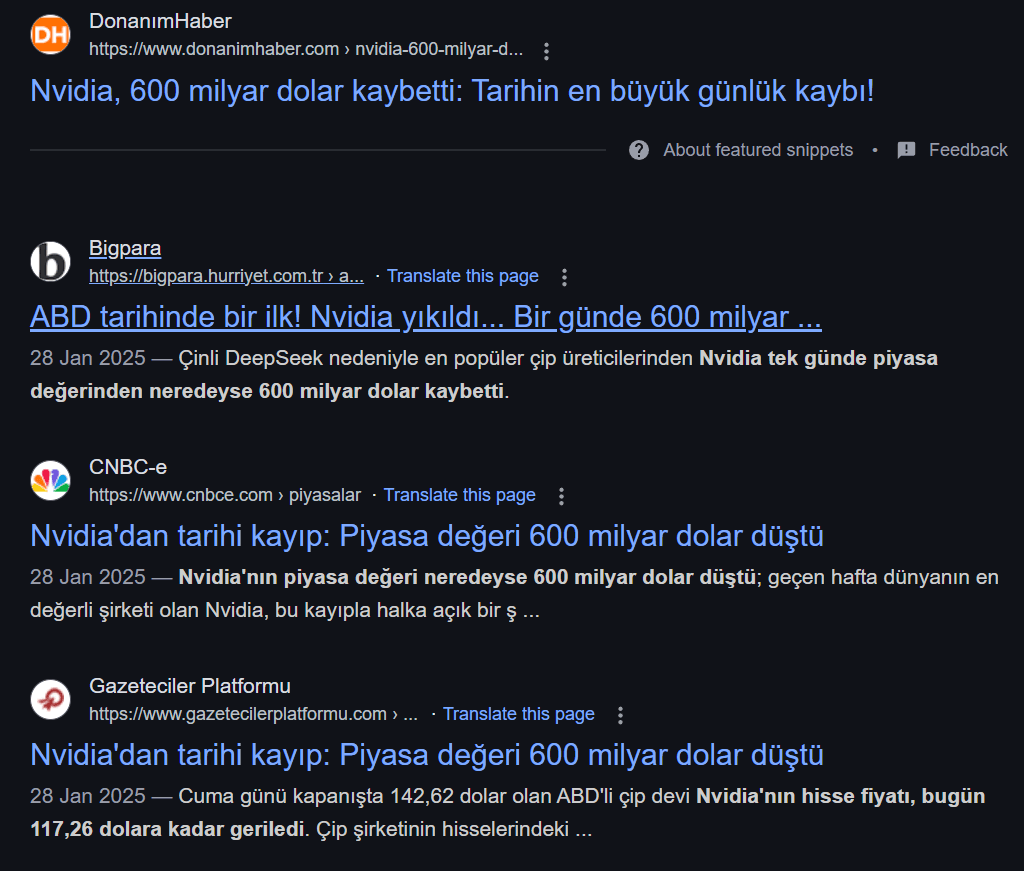The height and width of the screenshot is (871, 1024).
Task: Open 'ABD tarihinde bir ilk! Nvidia yıkıldı' headline
Action: pyautogui.click(x=426, y=317)
